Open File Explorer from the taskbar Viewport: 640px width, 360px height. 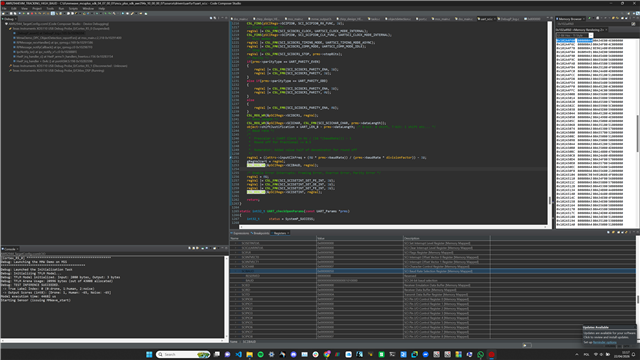pyautogui.click(x=249, y=354)
